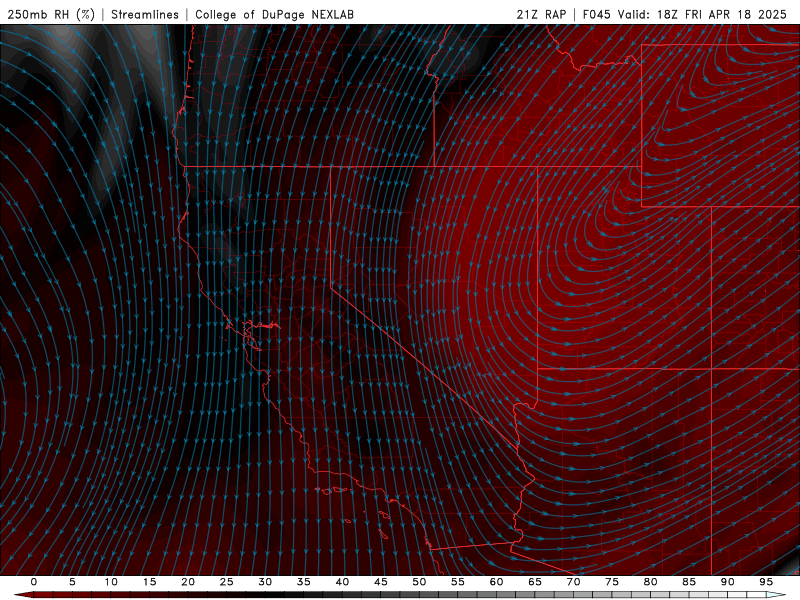Click the "85" humidity scale value
Image resolution: width=800 pixels, height=600 pixels.
(x=688, y=582)
